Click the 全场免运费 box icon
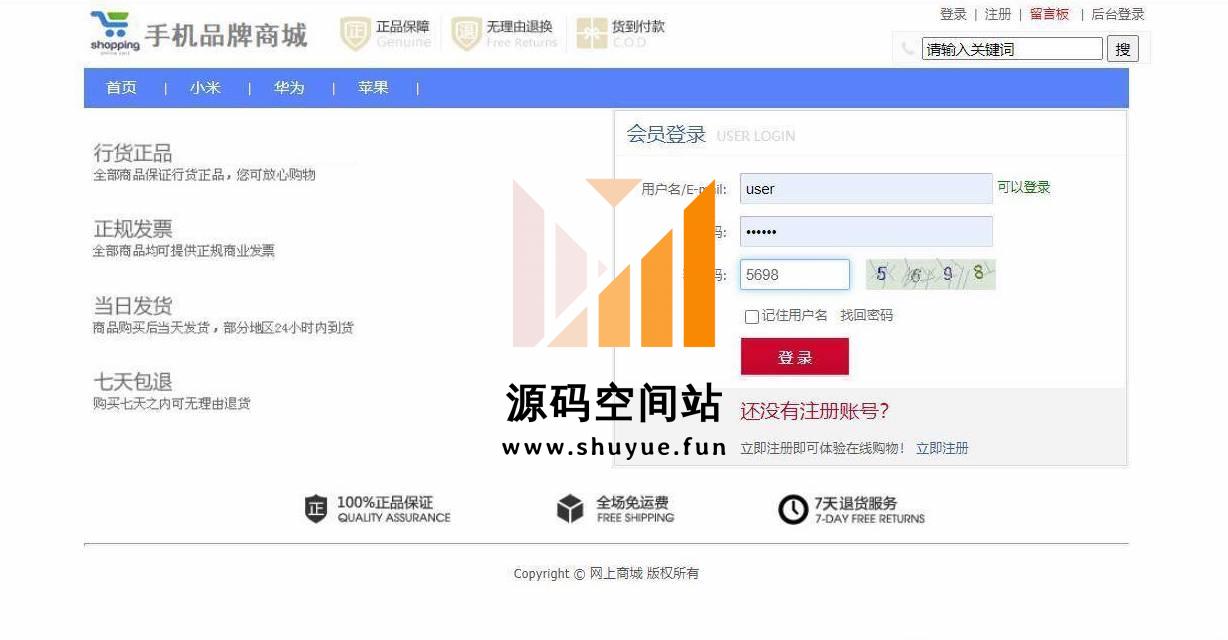 [x=570, y=509]
